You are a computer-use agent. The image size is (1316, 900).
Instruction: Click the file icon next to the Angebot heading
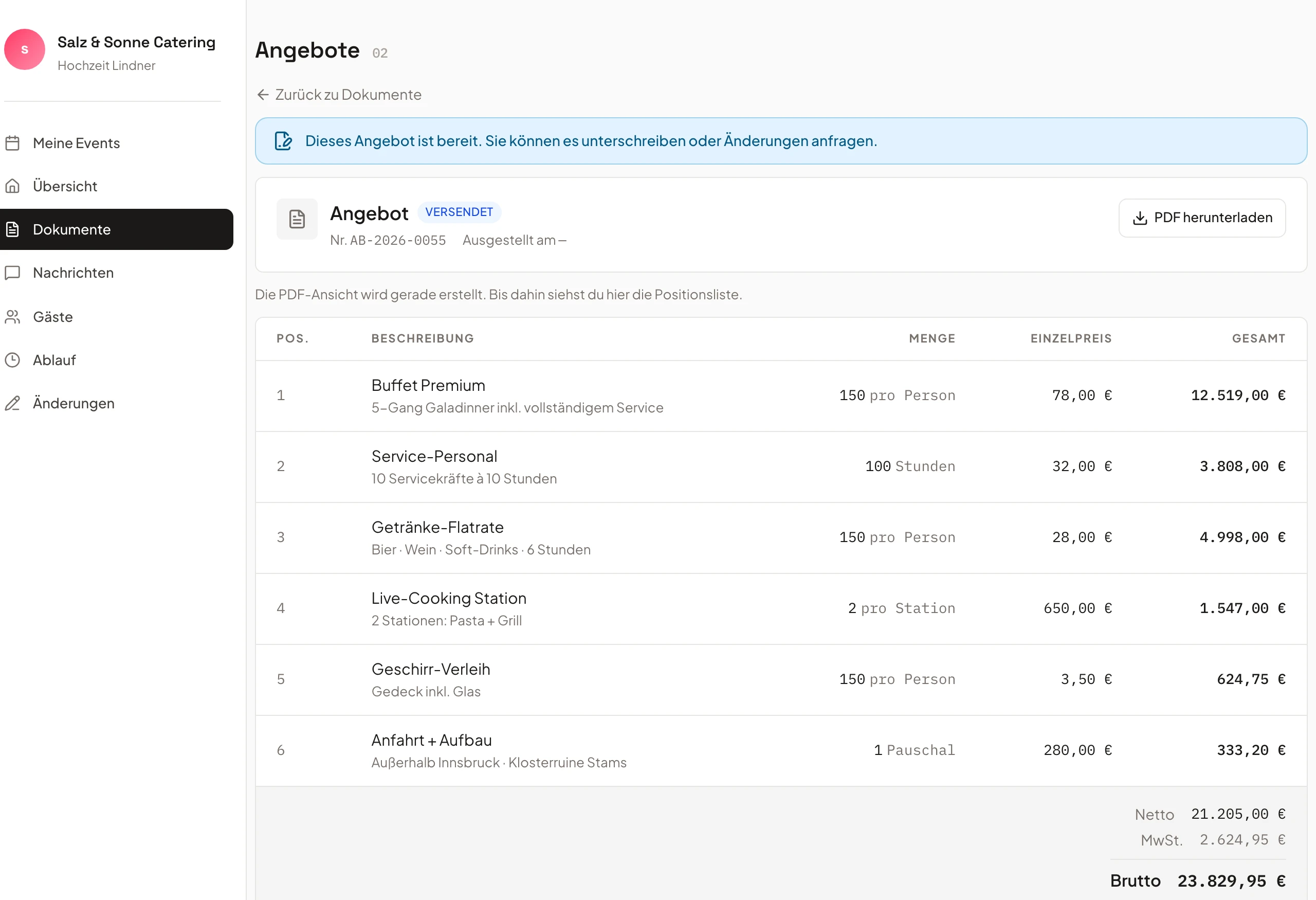click(x=297, y=219)
